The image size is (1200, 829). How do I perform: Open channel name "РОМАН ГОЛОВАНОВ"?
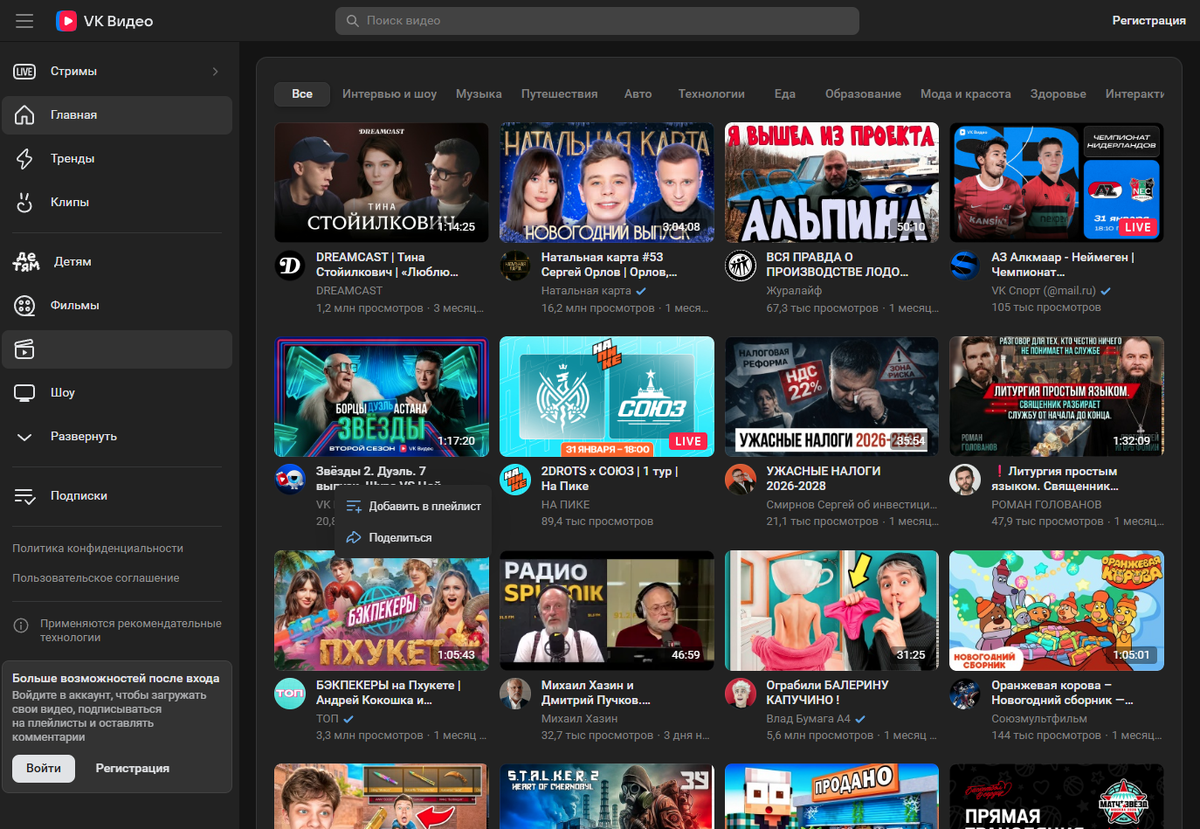click(1046, 505)
